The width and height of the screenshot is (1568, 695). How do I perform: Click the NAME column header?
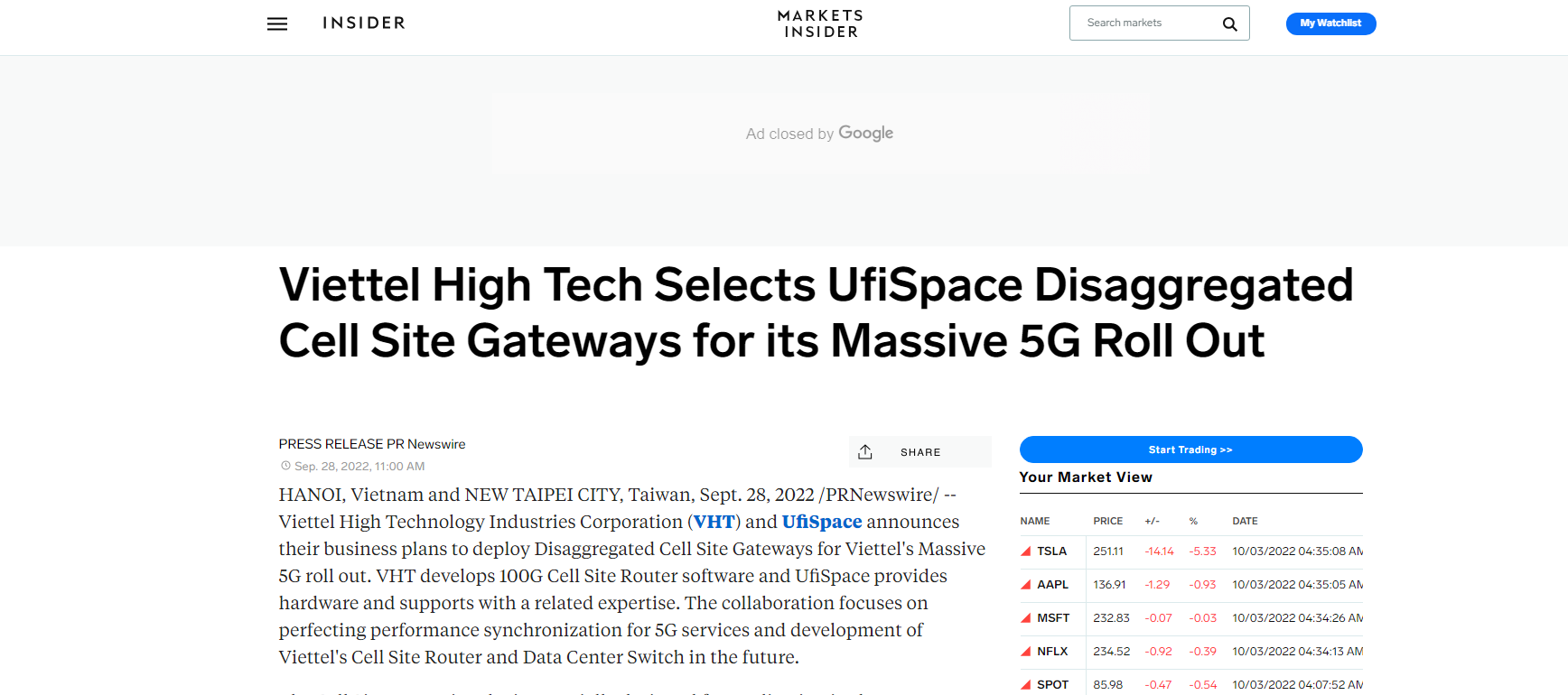[x=1035, y=521]
